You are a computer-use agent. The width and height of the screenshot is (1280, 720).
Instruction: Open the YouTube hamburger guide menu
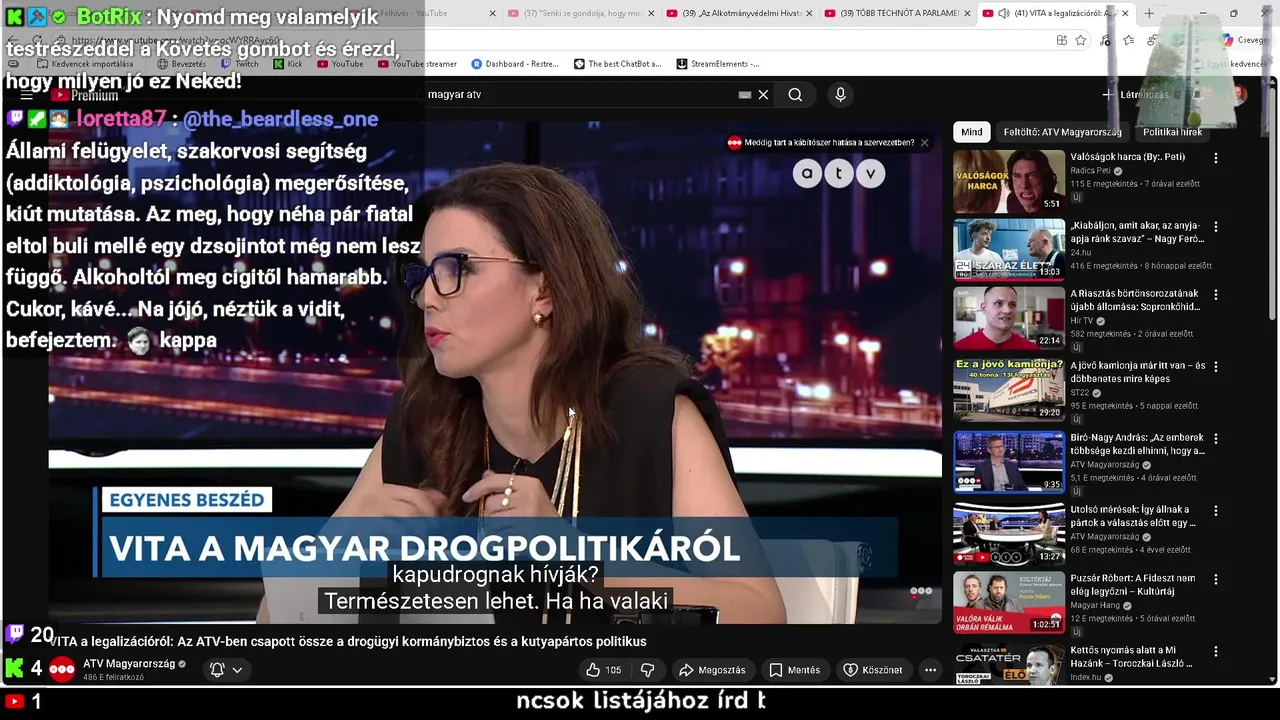pos(27,95)
